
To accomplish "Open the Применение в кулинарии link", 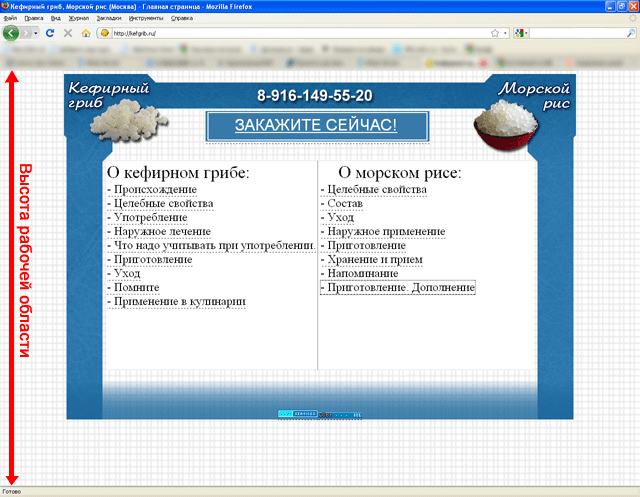I will pos(179,301).
